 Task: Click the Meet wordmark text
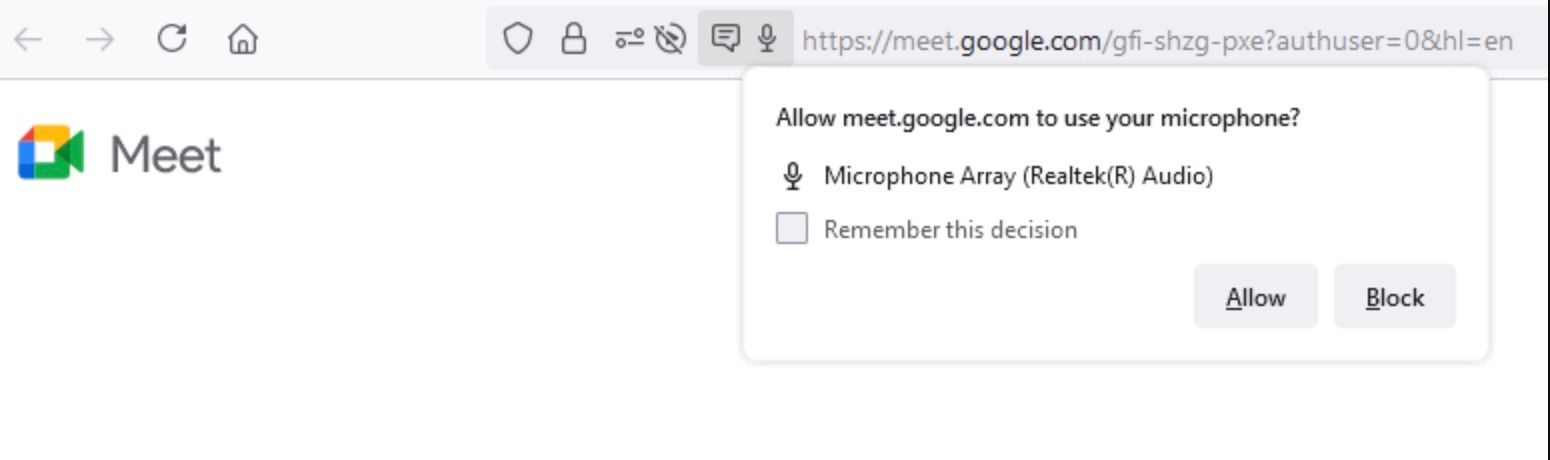165,155
